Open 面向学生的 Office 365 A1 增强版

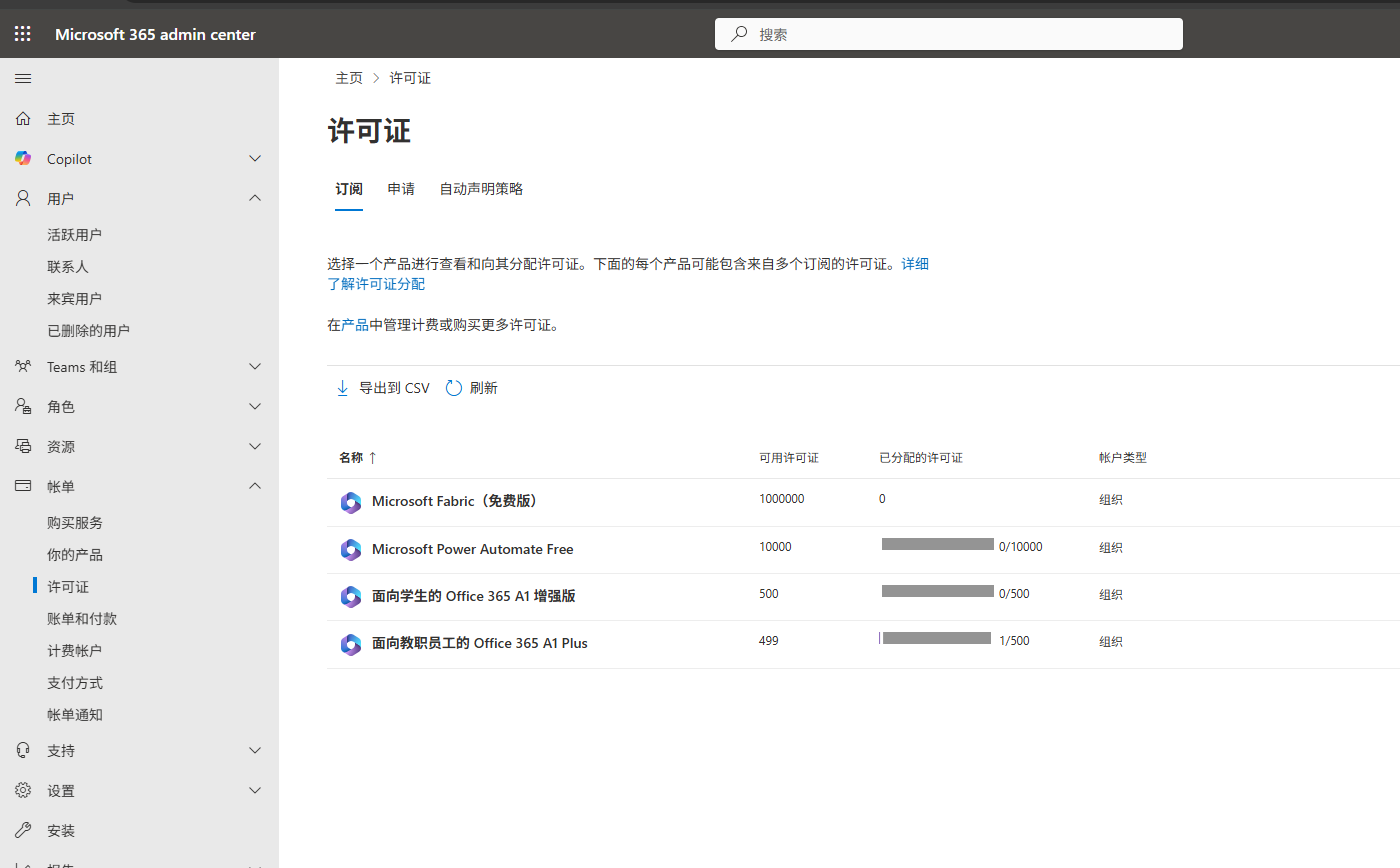(474, 596)
